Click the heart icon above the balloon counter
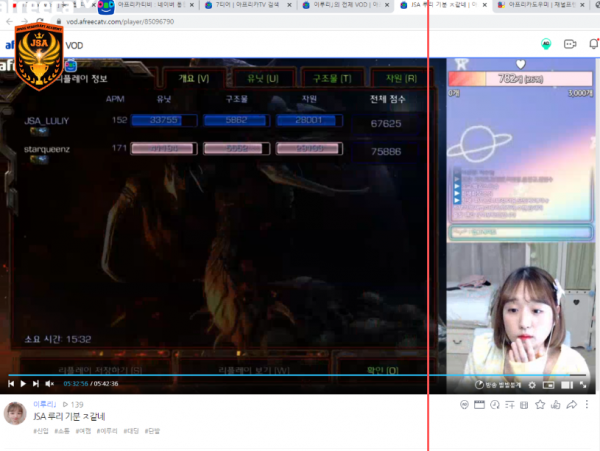 [520, 64]
